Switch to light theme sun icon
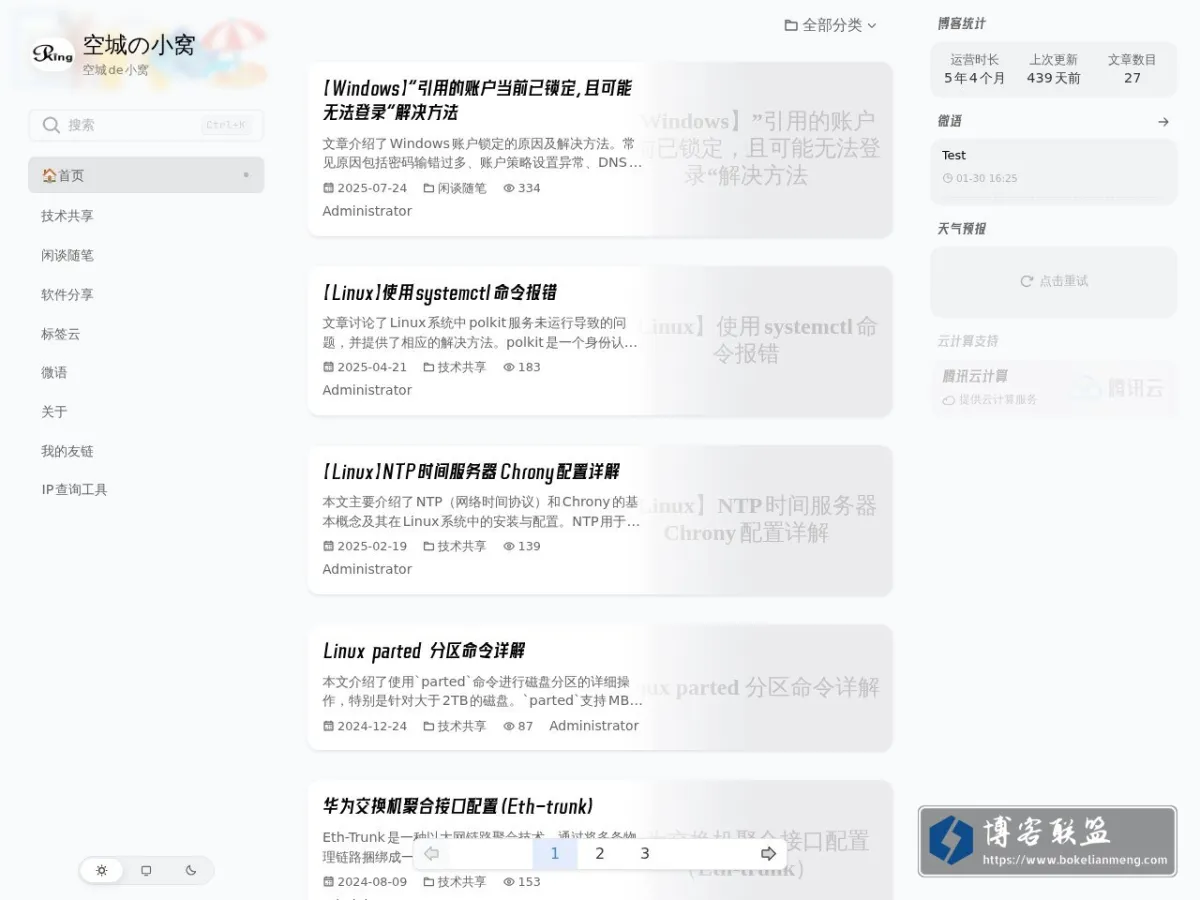This screenshot has width=1200, height=900. click(101, 870)
